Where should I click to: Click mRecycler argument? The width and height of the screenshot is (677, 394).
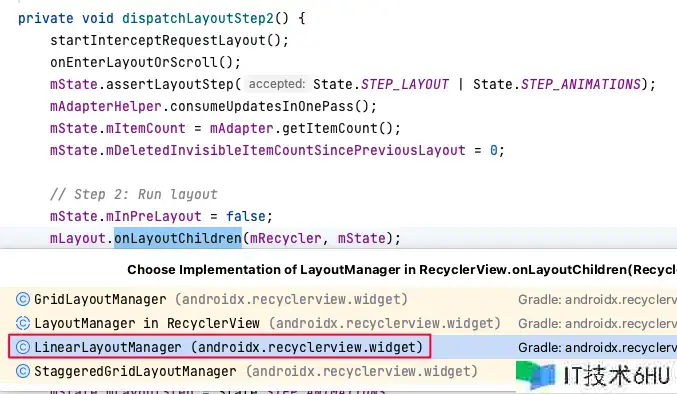pos(286,238)
